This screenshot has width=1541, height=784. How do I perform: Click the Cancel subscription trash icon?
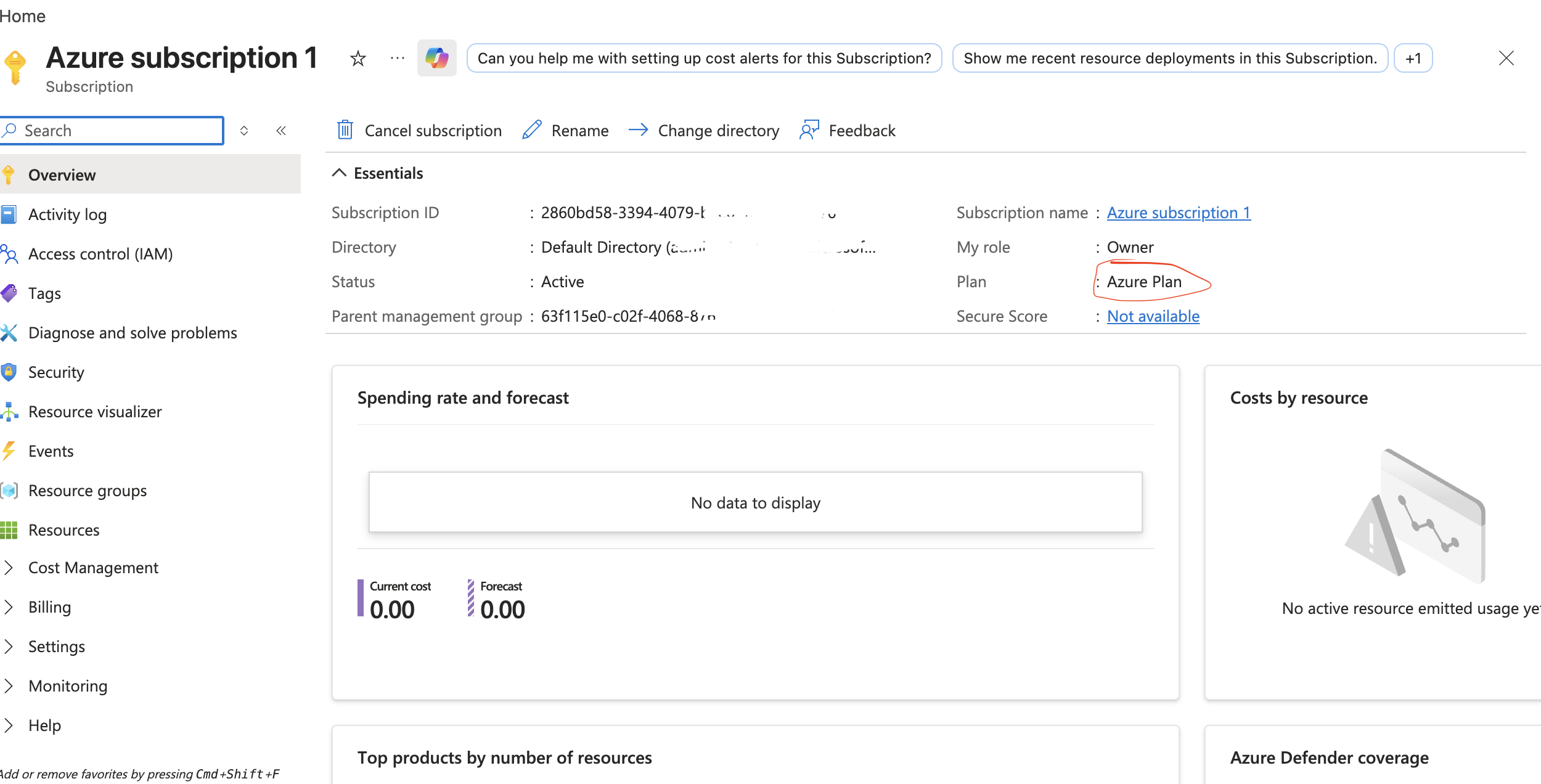point(345,130)
